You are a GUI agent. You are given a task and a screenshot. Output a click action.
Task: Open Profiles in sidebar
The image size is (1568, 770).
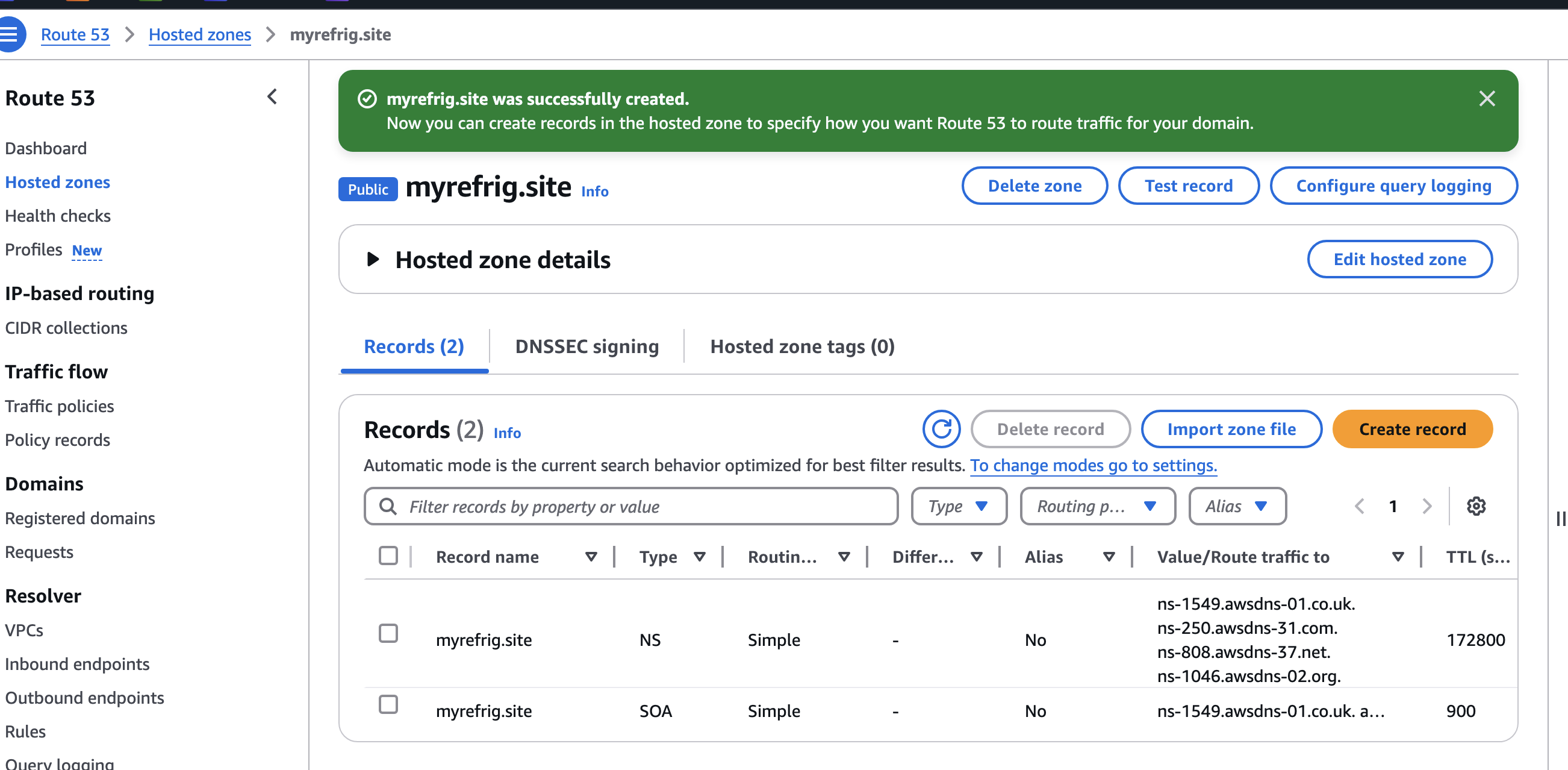click(x=34, y=250)
